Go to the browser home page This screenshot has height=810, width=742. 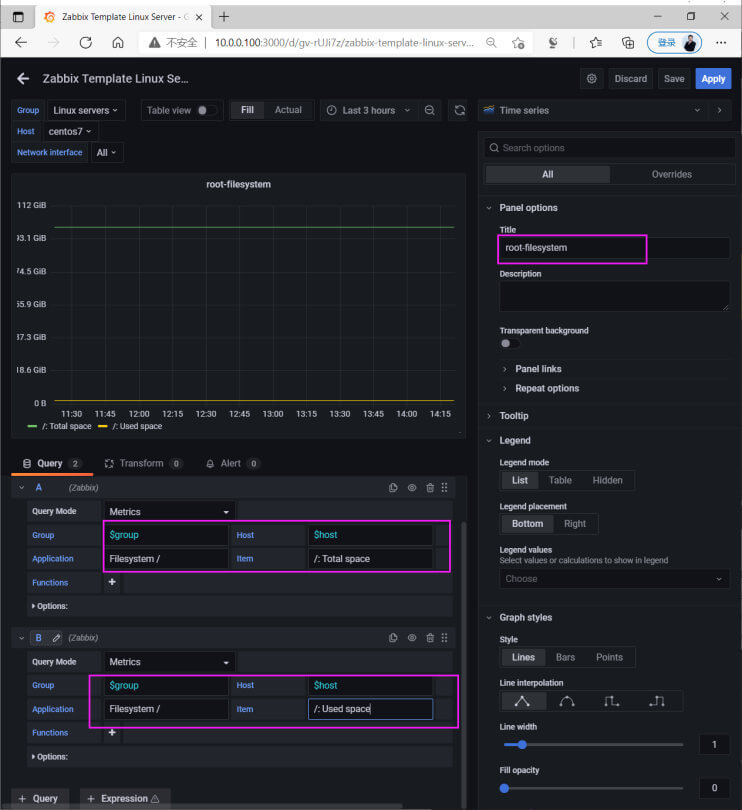118,42
